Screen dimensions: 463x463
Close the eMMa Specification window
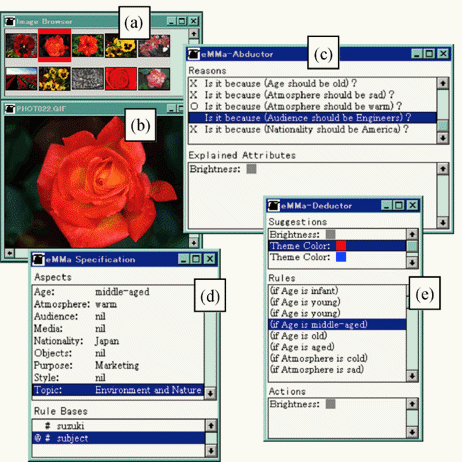click(x=209, y=259)
